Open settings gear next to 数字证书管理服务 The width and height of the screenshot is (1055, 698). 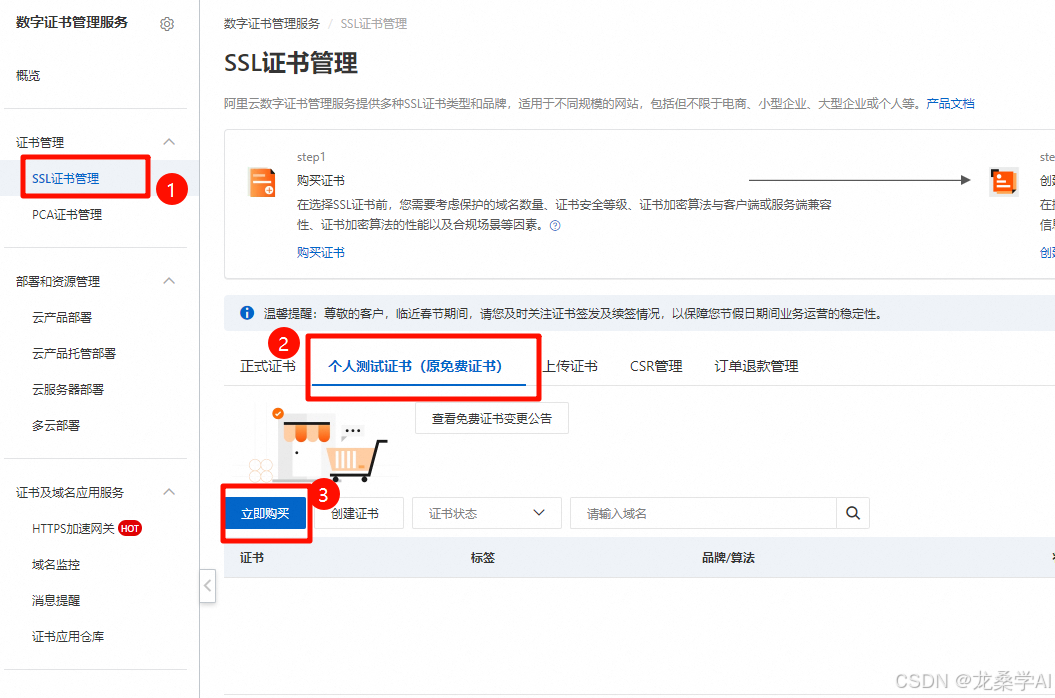[167, 24]
